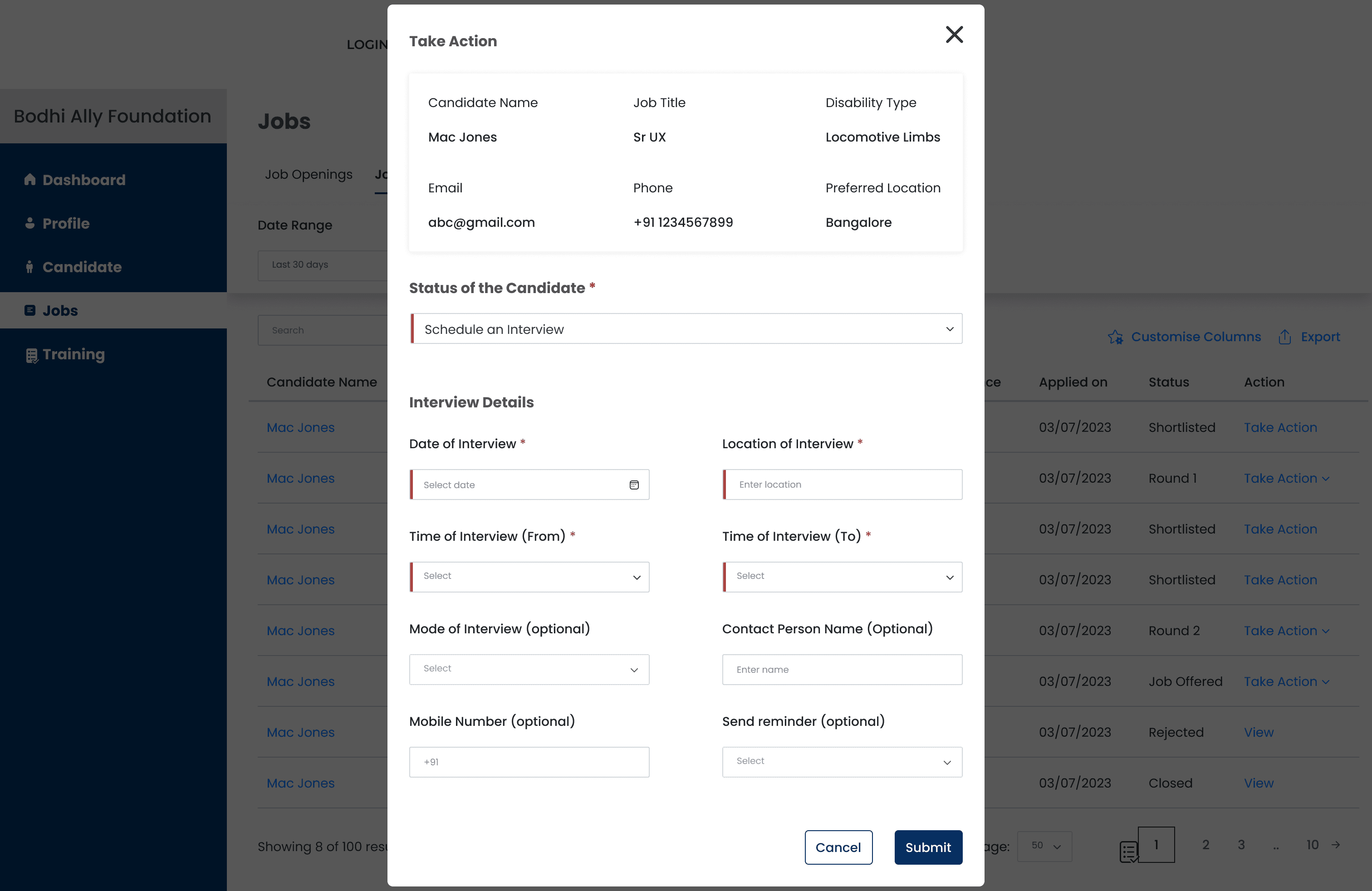Viewport: 1372px width, 891px height.
Task: Go to page 2 in pagination
Action: (1205, 845)
